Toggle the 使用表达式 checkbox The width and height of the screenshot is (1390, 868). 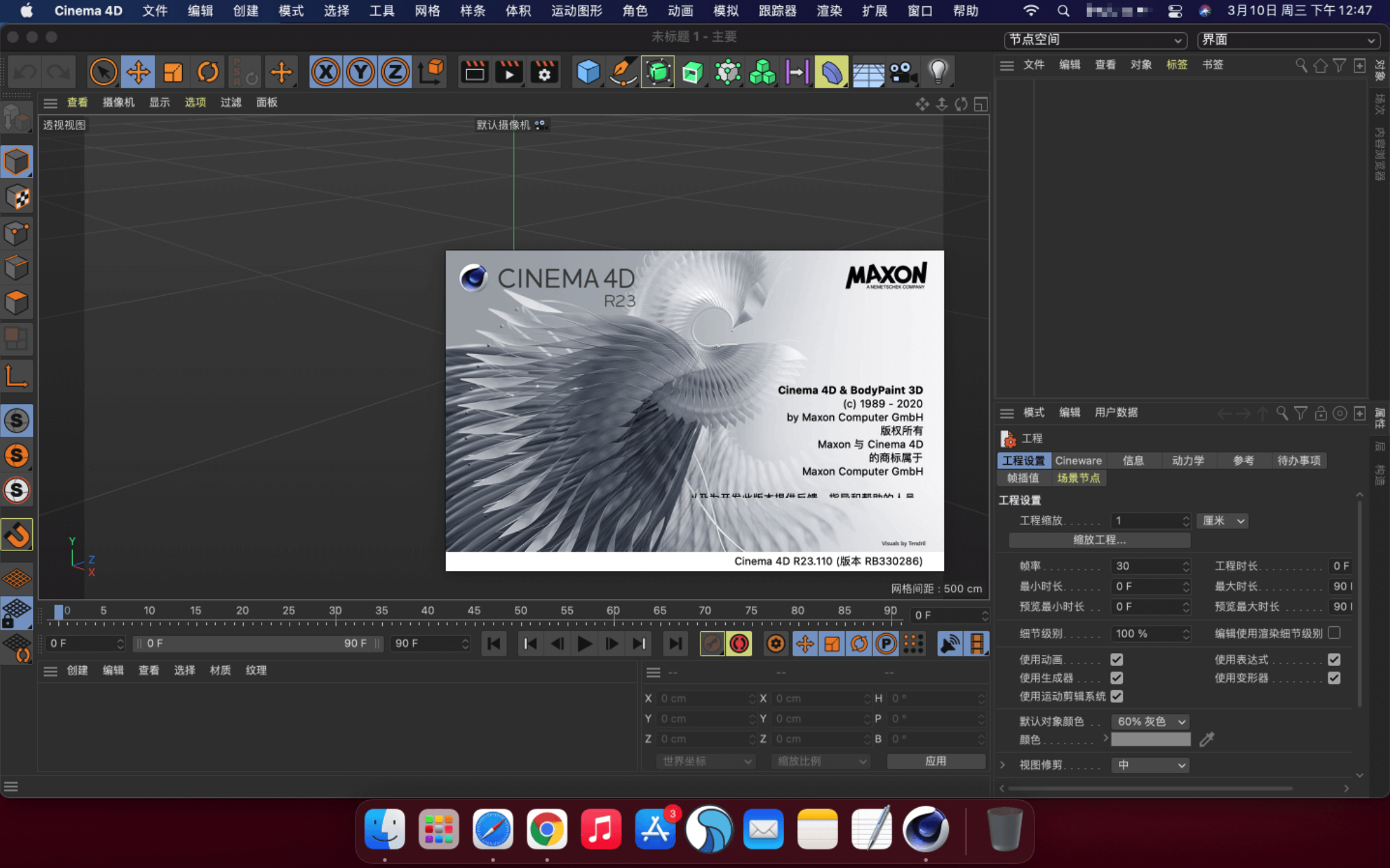[1334, 659]
